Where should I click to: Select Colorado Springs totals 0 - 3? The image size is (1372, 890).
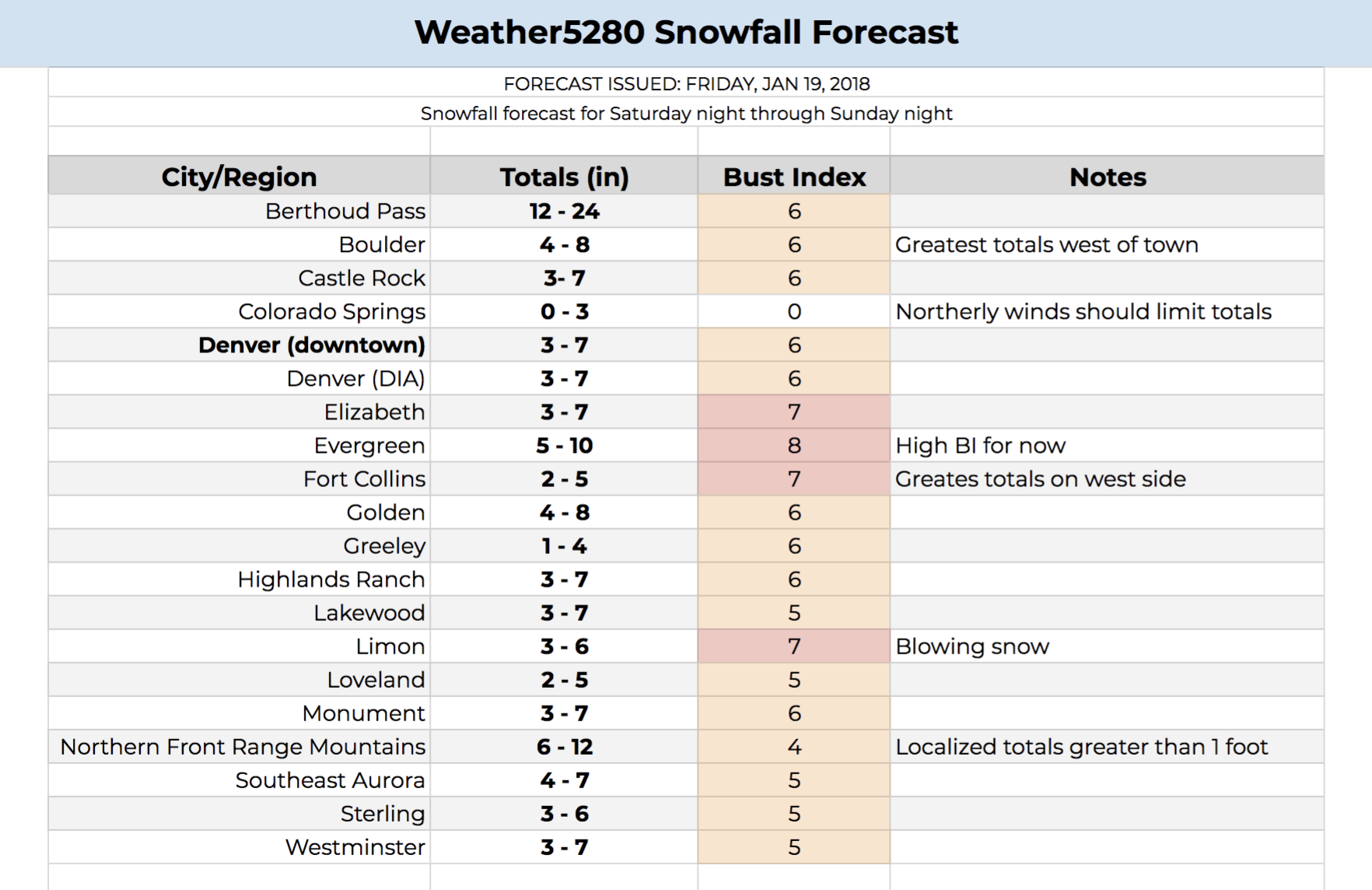(x=564, y=311)
